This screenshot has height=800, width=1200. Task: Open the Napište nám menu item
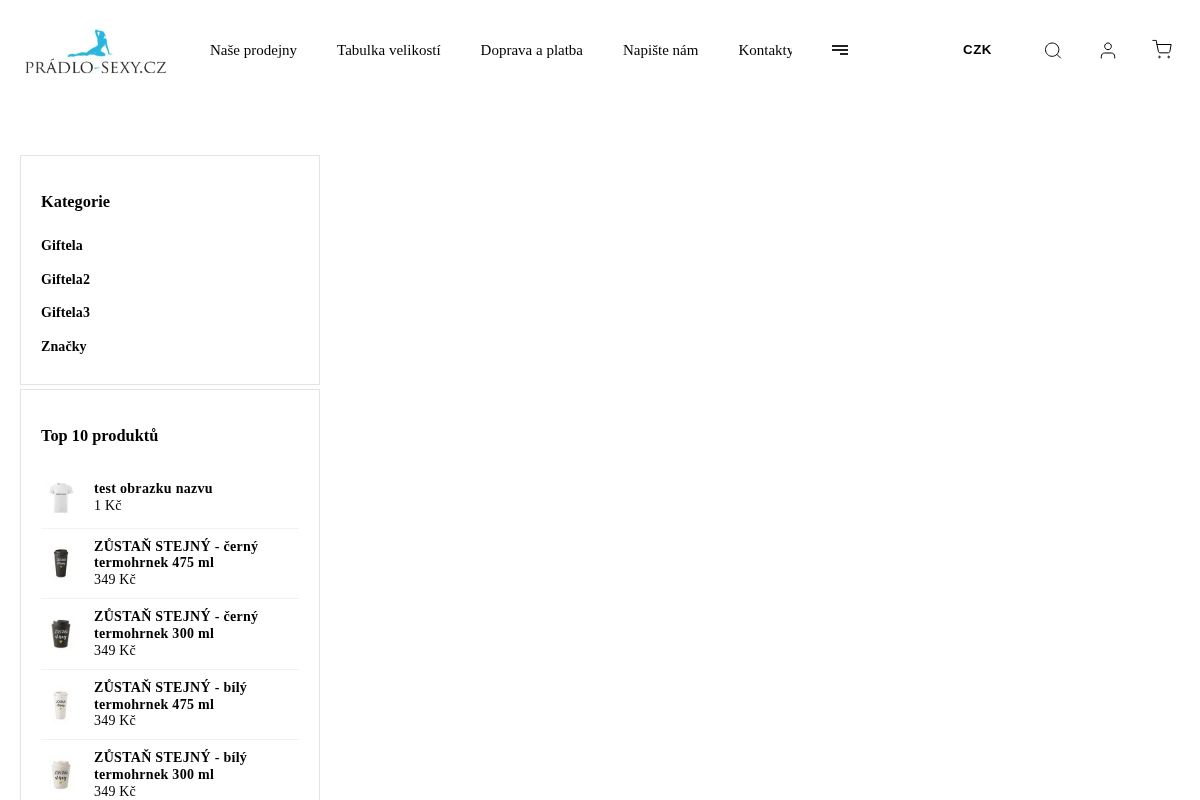click(660, 50)
